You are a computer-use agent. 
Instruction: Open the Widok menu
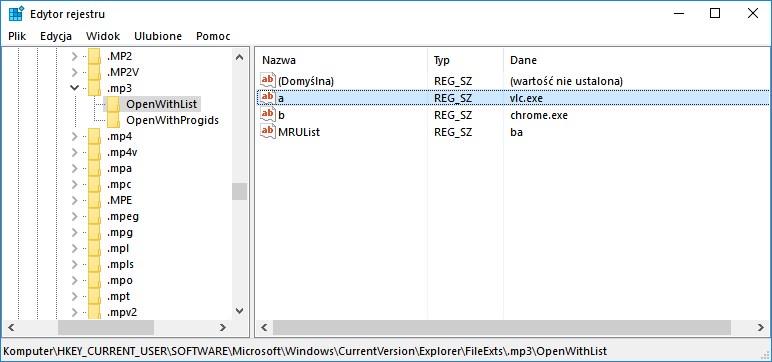(103, 36)
